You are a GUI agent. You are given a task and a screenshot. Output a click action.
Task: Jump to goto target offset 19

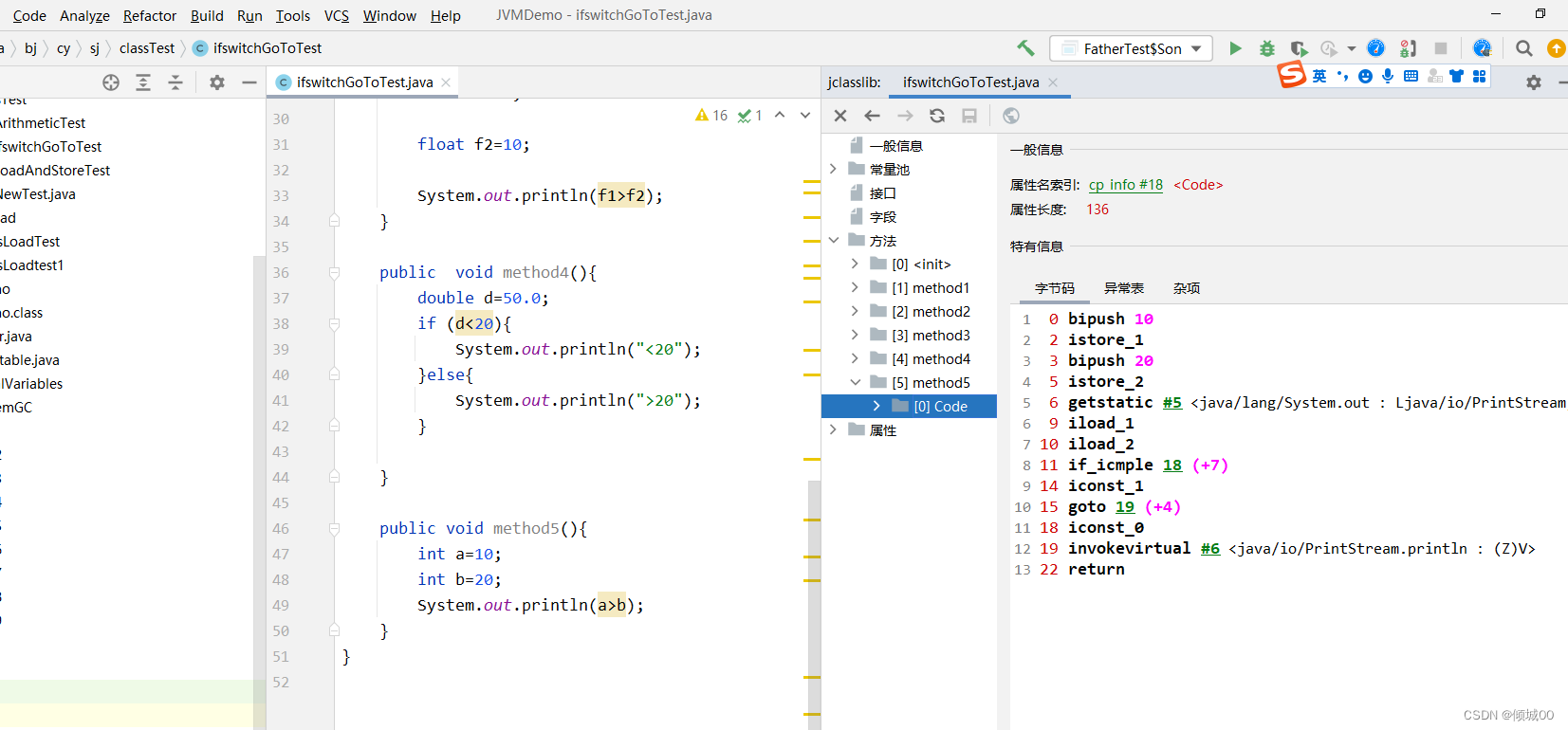pos(1125,507)
